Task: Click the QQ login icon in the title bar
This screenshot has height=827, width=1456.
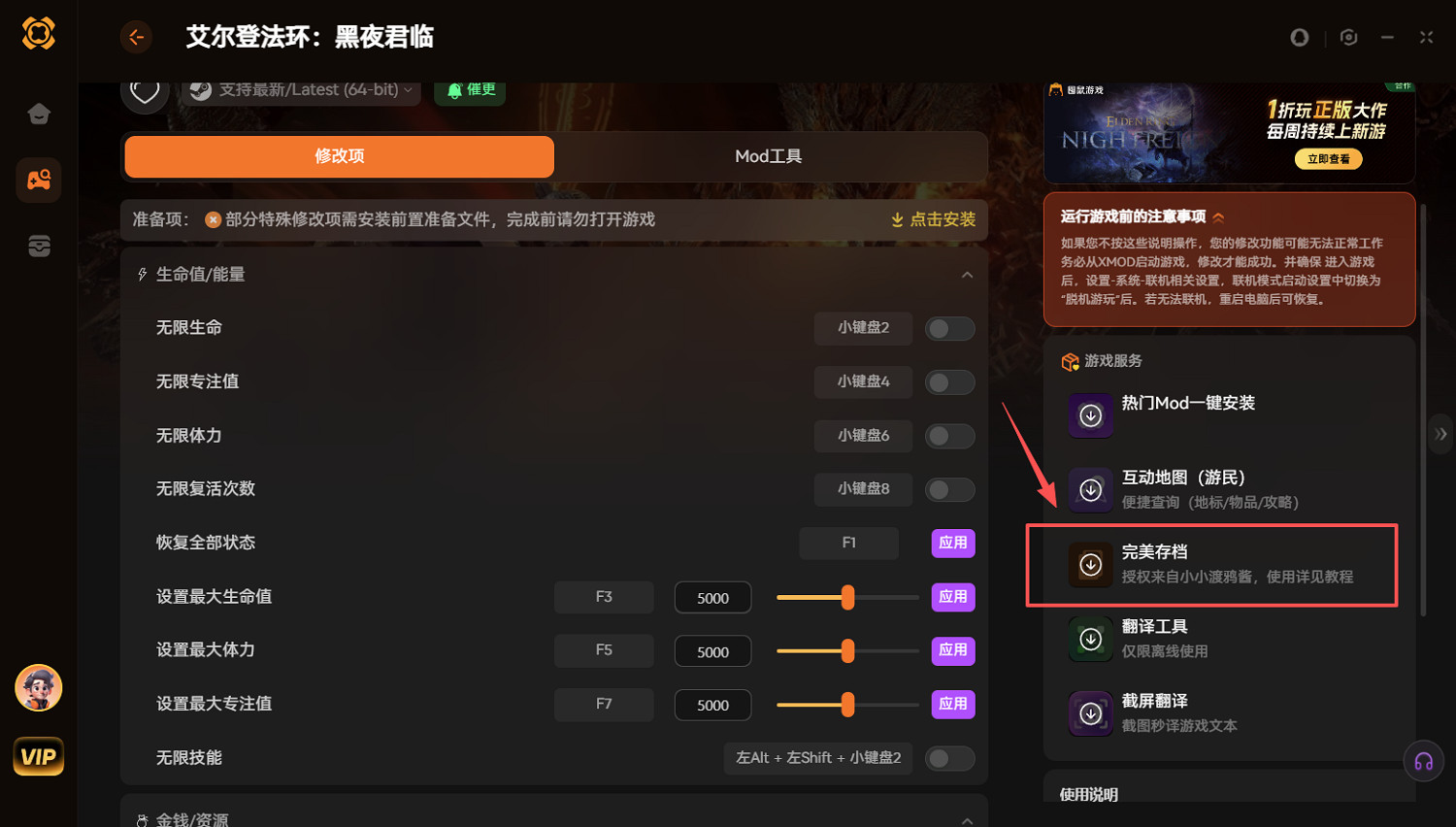Action: tap(1300, 37)
